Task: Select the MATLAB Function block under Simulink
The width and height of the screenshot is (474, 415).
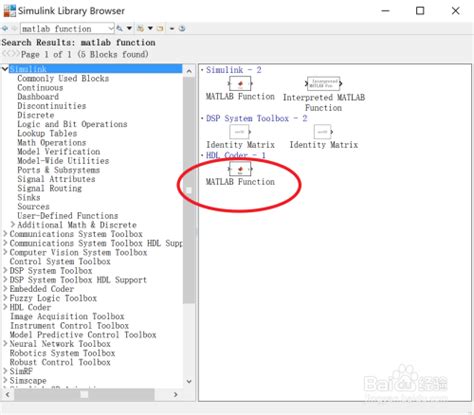Action: [240, 89]
